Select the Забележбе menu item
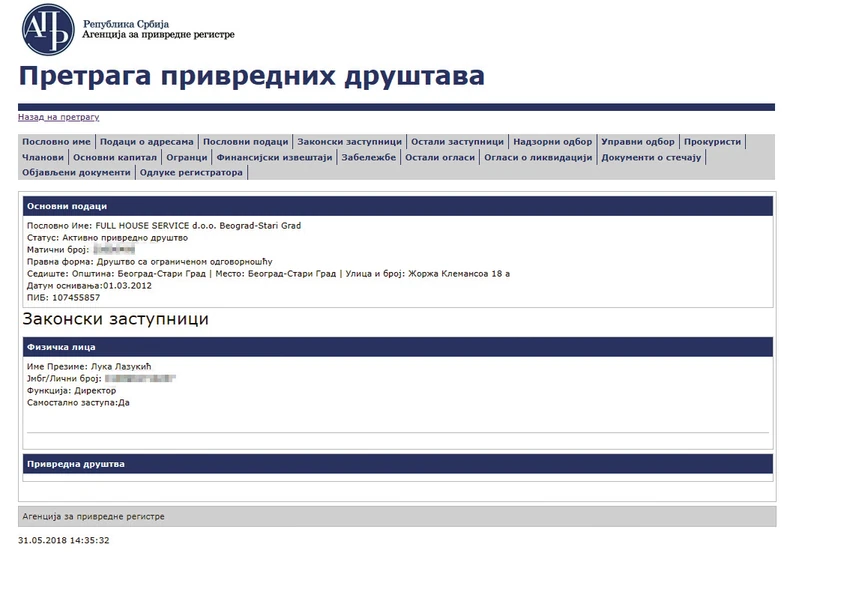 (369, 157)
